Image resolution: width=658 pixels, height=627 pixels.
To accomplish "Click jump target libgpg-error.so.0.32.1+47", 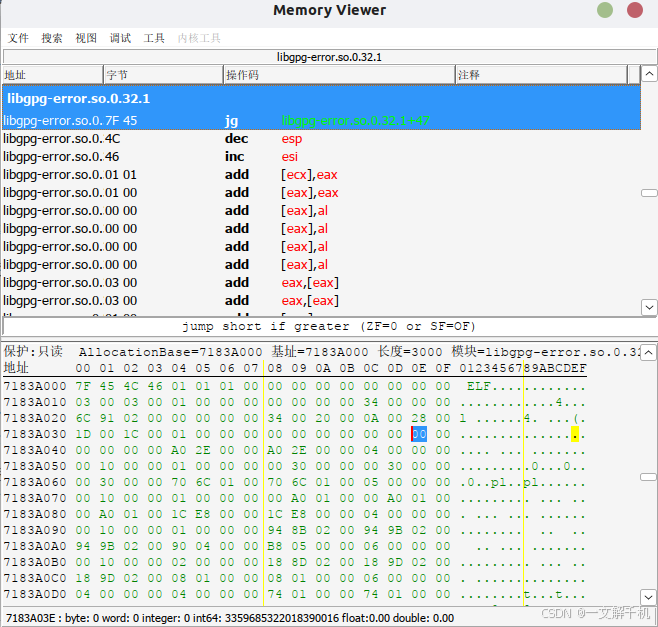I will (355, 121).
